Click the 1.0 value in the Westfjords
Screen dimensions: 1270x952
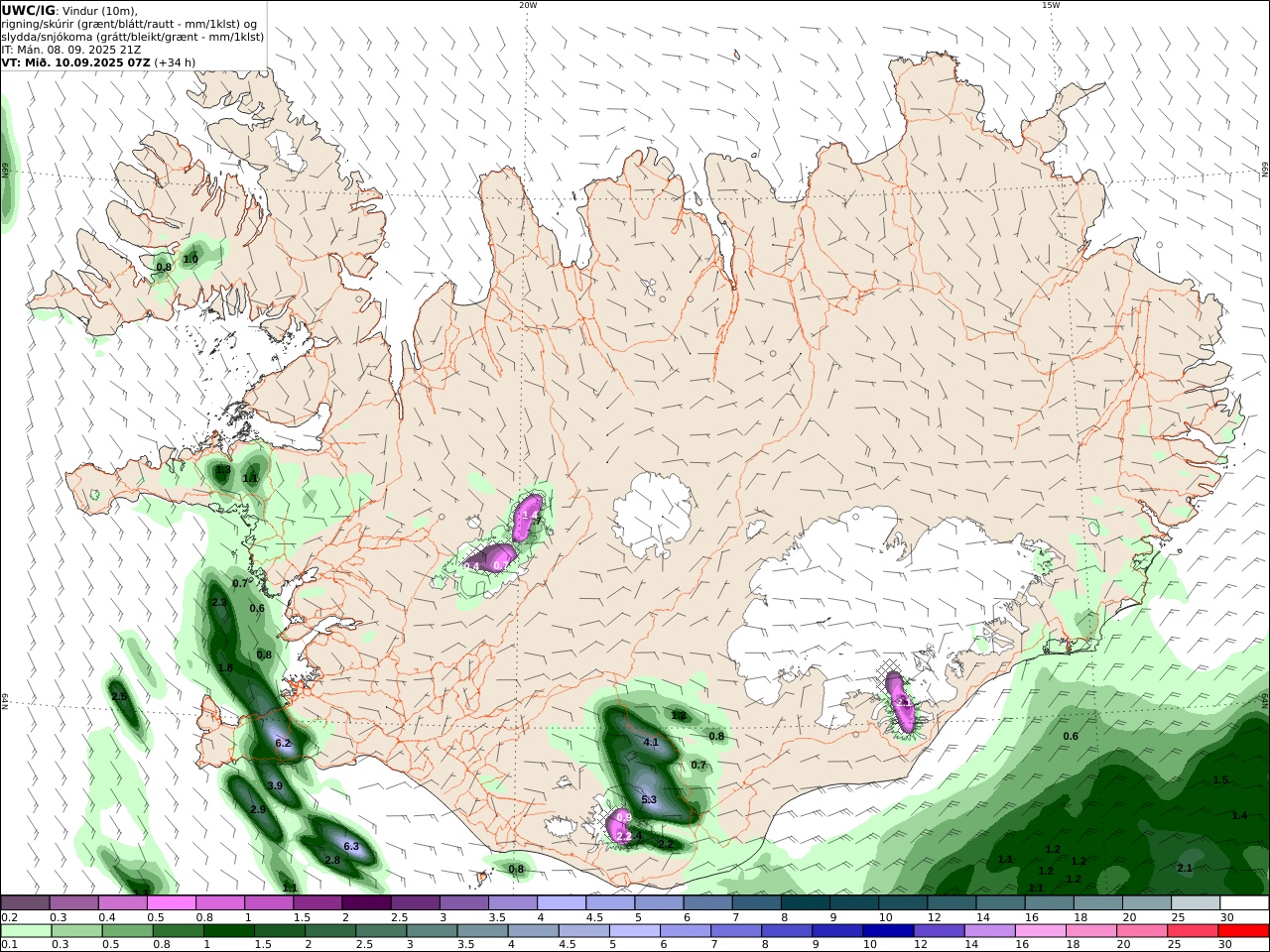coord(190,259)
